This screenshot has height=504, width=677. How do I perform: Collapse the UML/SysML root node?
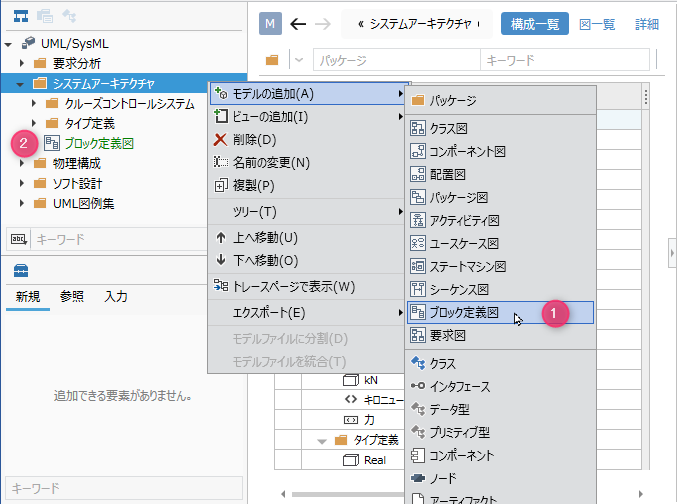(x=8, y=44)
